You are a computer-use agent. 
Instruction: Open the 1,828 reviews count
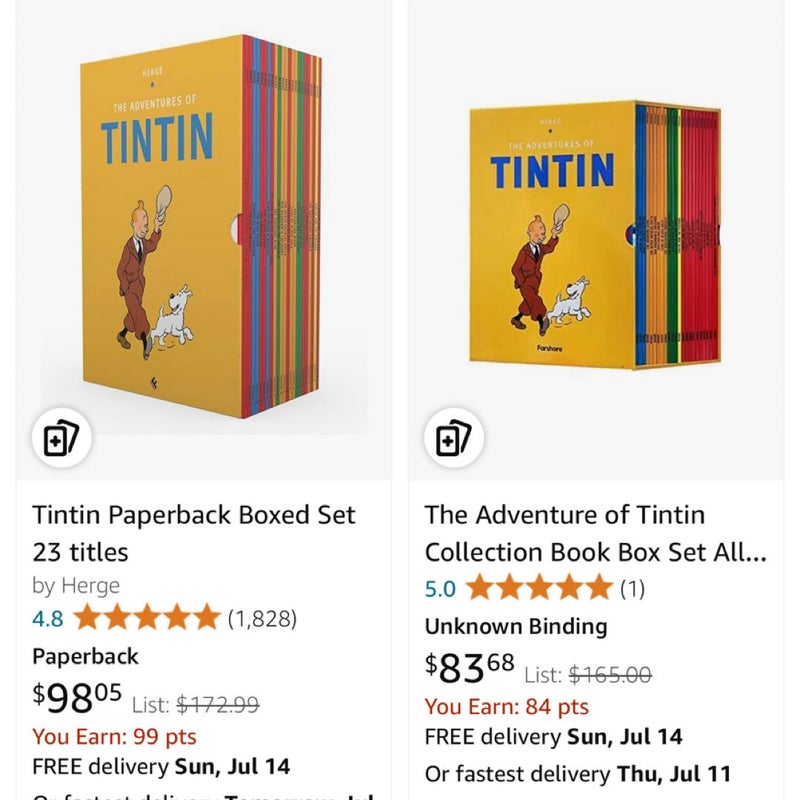click(x=262, y=618)
